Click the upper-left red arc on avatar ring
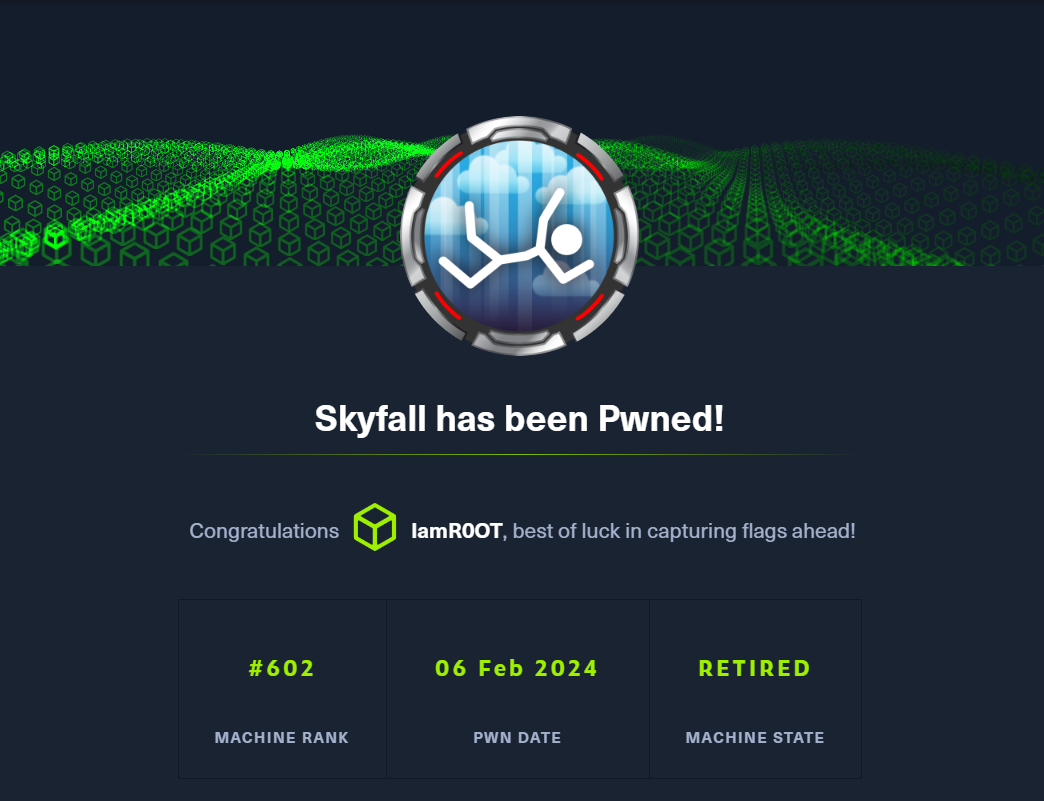This screenshot has width=1044, height=801. click(x=448, y=164)
